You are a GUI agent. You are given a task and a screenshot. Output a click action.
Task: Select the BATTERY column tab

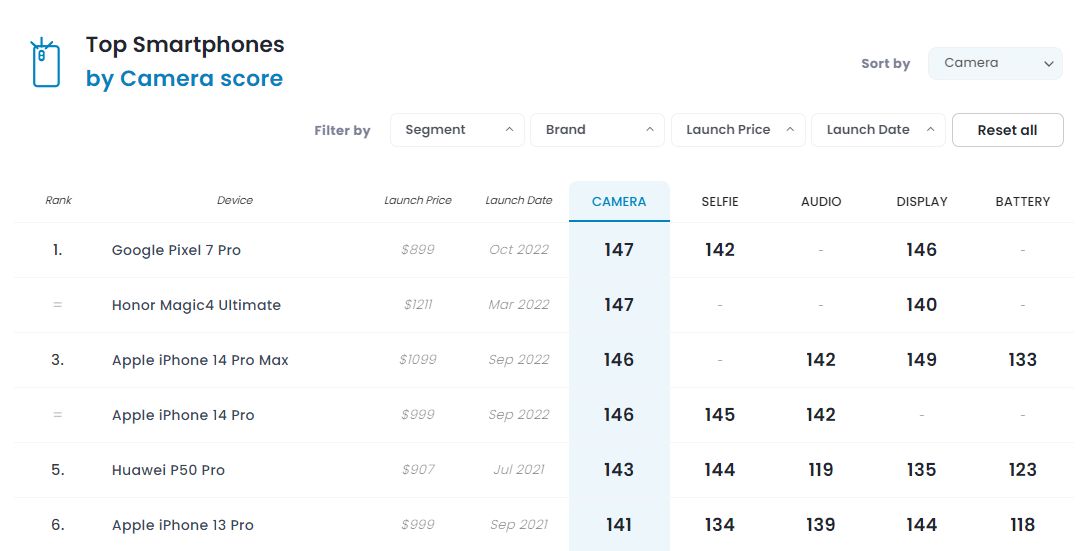click(1022, 201)
